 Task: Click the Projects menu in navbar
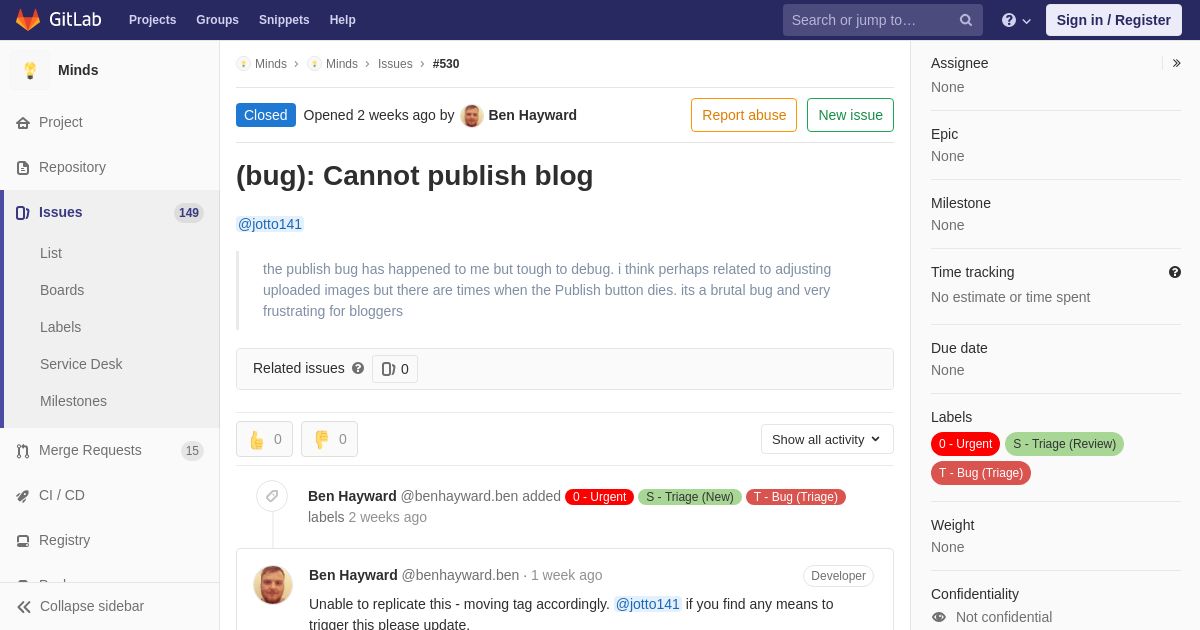[x=152, y=20]
